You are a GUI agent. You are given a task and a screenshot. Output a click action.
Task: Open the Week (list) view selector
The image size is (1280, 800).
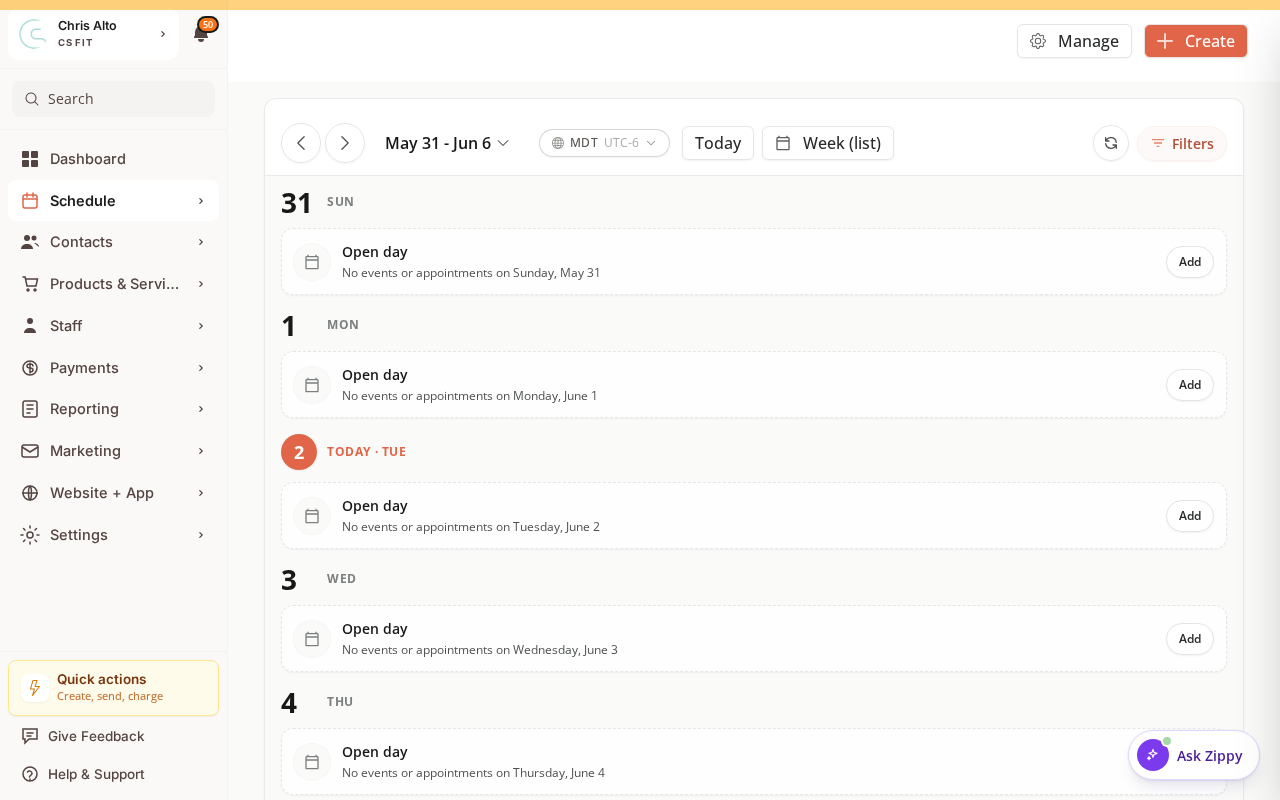coord(828,143)
